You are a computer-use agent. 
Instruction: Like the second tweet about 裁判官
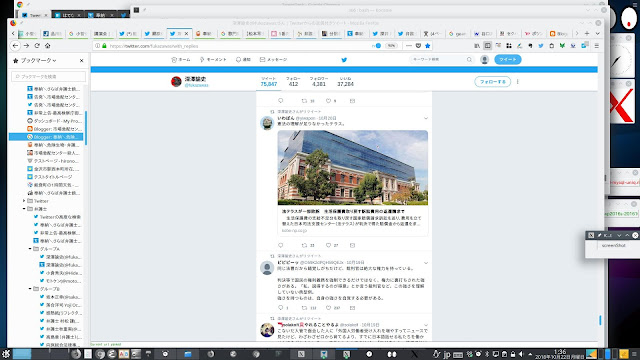click(328, 308)
